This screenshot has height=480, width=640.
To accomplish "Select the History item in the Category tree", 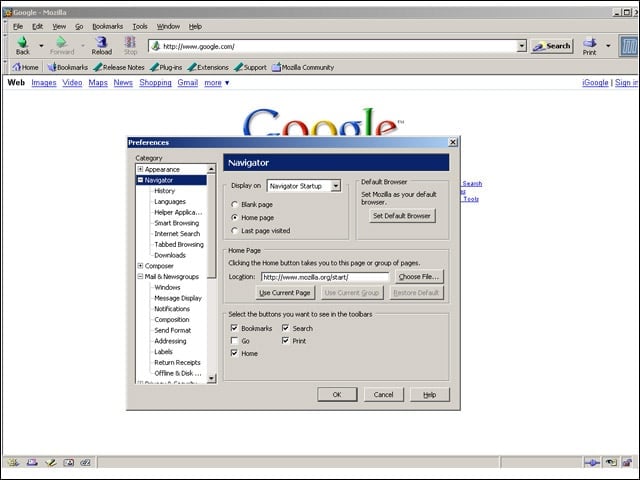I will pos(164,191).
